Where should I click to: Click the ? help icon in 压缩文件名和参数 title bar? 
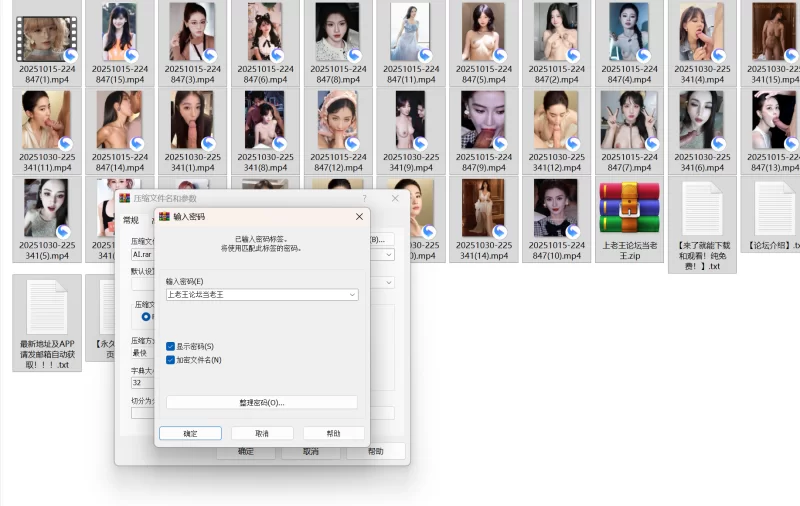364,198
